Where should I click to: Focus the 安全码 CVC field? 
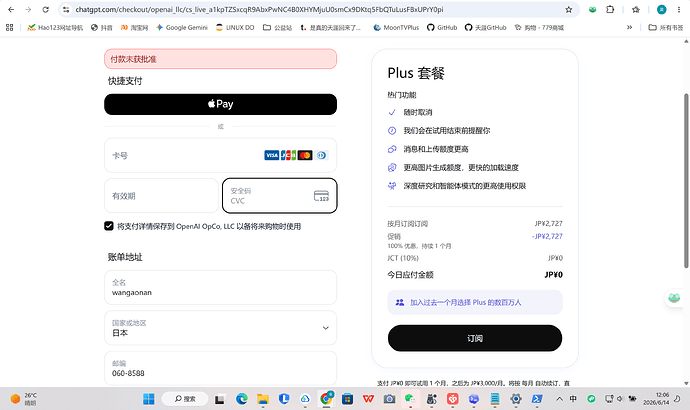279,196
